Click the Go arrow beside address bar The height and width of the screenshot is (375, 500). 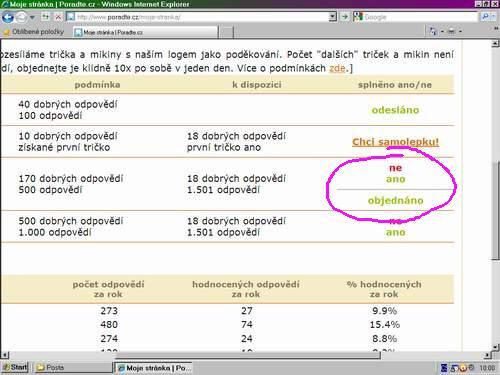click(x=344, y=16)
